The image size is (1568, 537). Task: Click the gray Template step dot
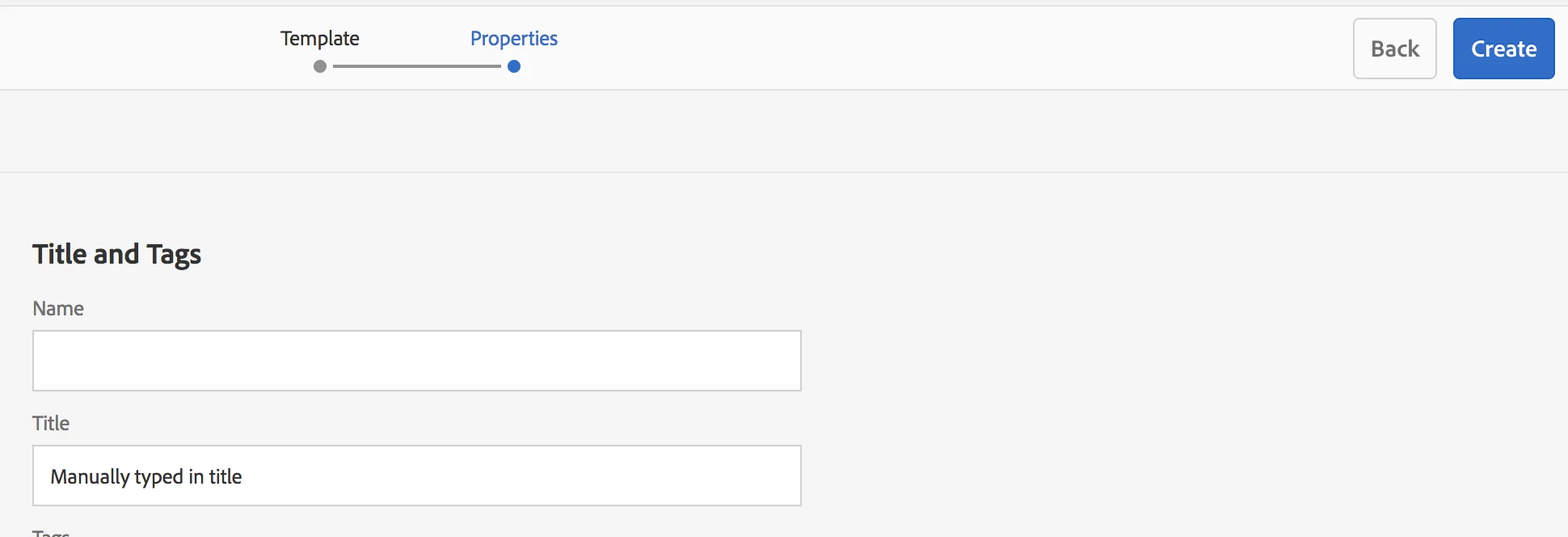(x=320, y=66)
